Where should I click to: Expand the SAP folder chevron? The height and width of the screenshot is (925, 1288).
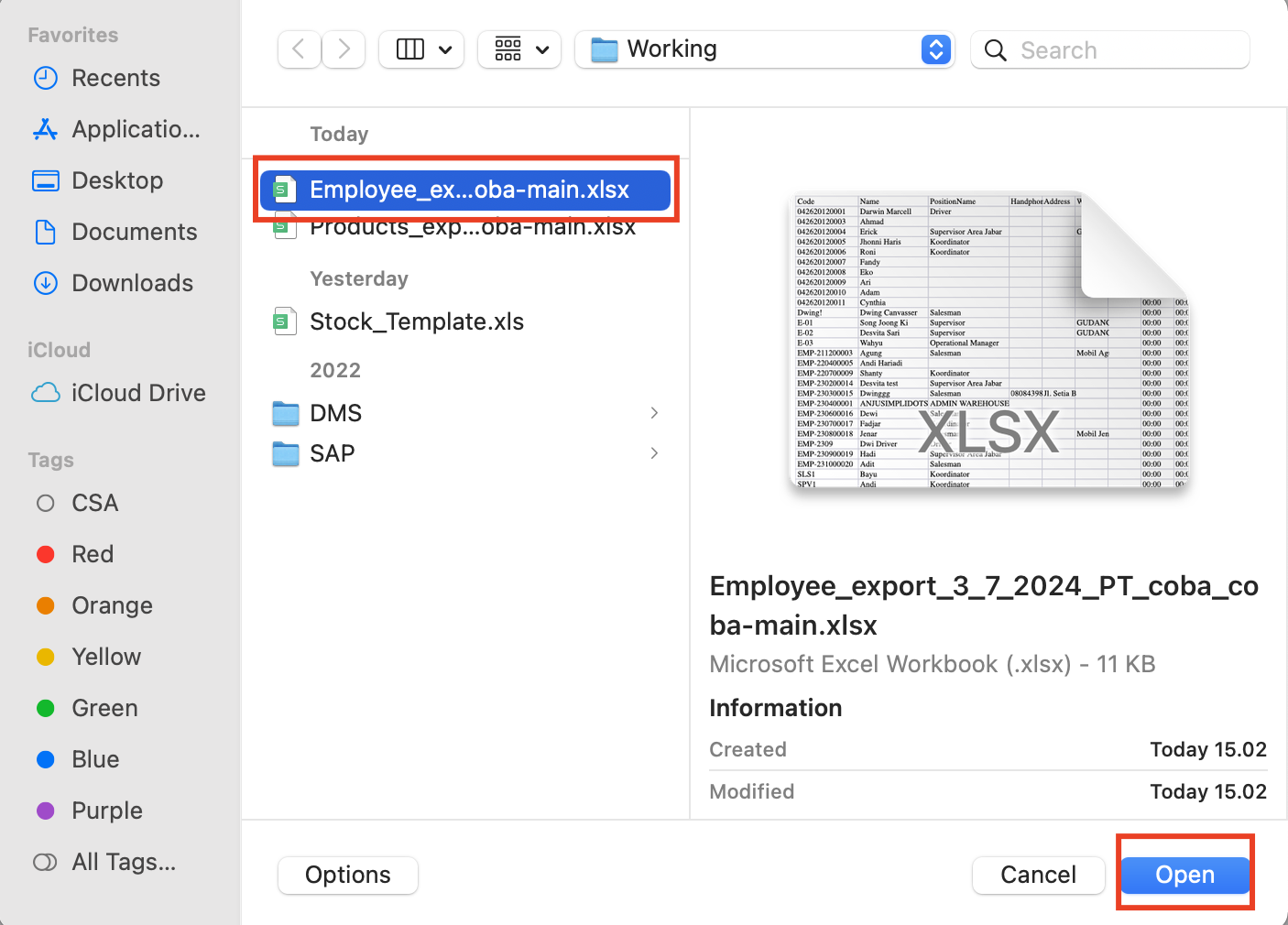654,453
